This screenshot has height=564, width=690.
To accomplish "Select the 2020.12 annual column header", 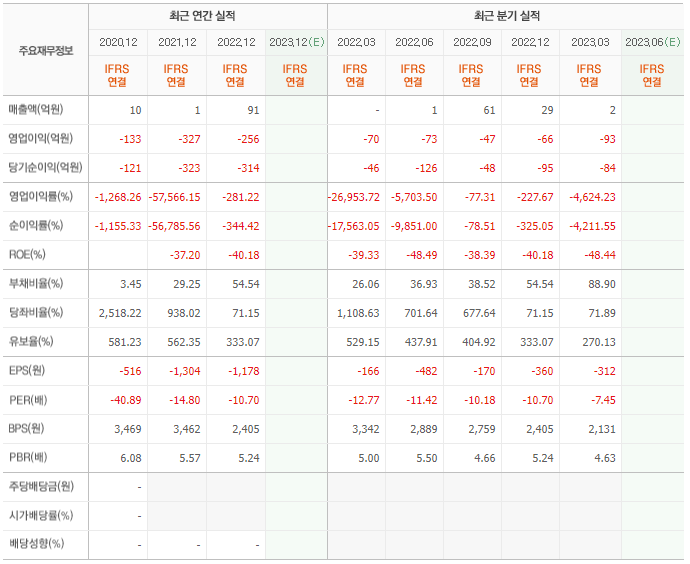I will [x=118, y=42].
